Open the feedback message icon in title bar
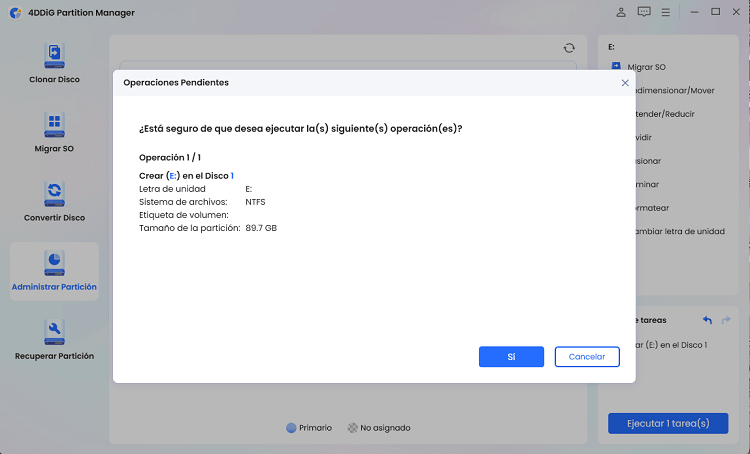 pyautogui.click(x=644, y=12)
